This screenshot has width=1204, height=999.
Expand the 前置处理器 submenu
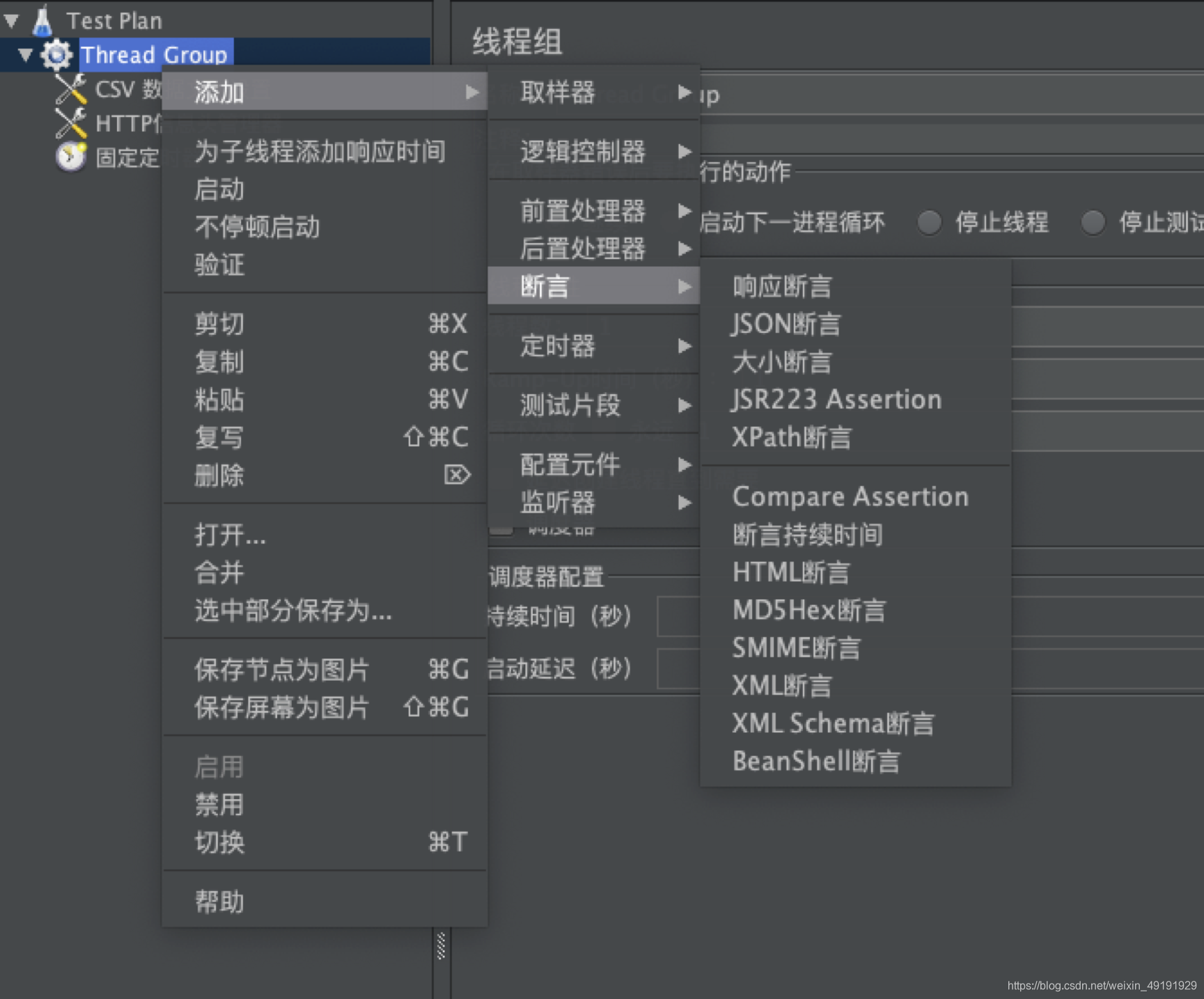(594, 210)
